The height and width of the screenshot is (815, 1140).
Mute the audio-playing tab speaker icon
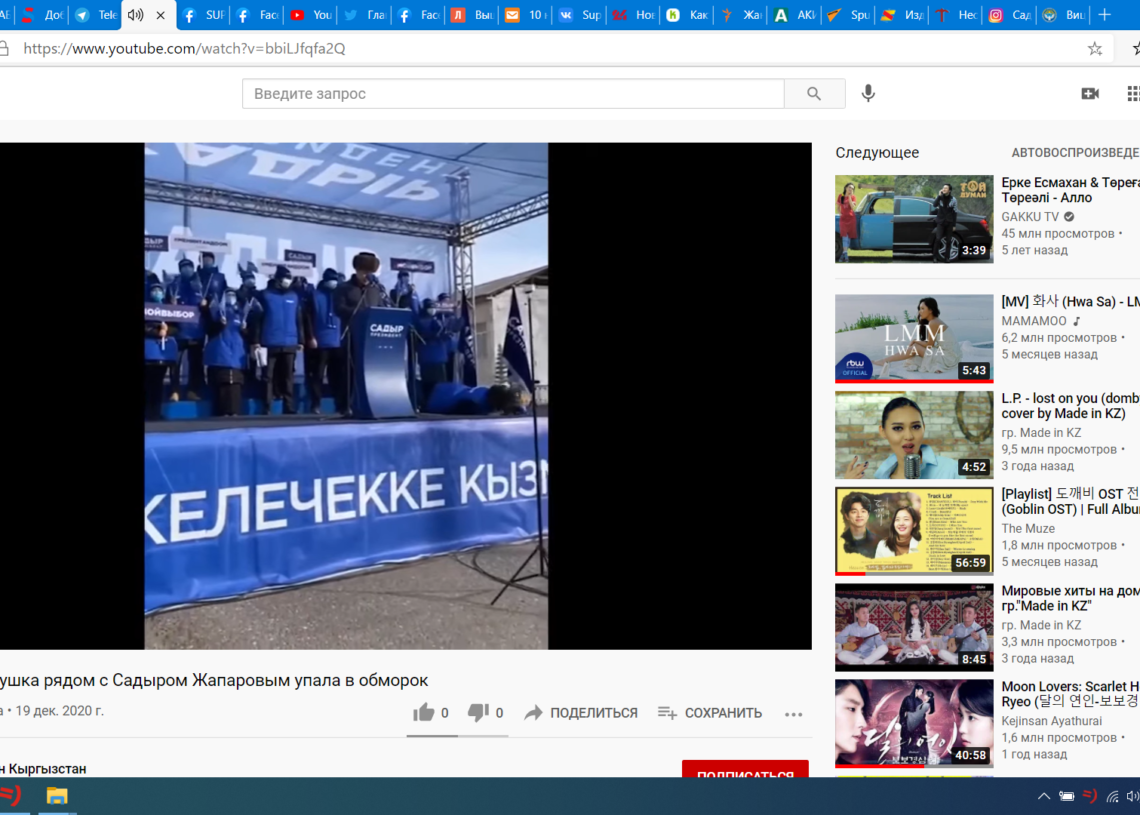pos(135,15)
